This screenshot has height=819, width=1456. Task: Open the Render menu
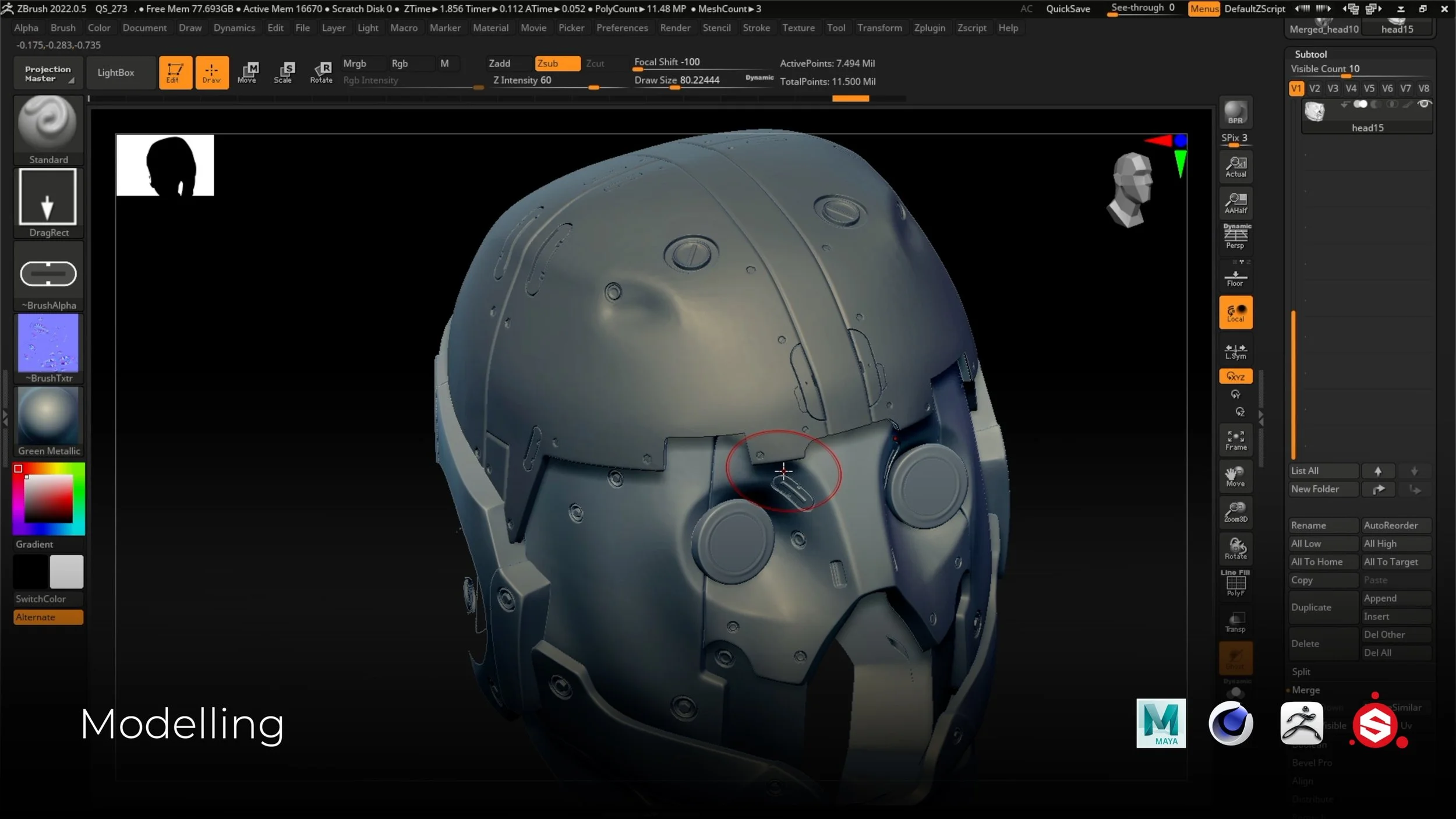coord(675,27)
